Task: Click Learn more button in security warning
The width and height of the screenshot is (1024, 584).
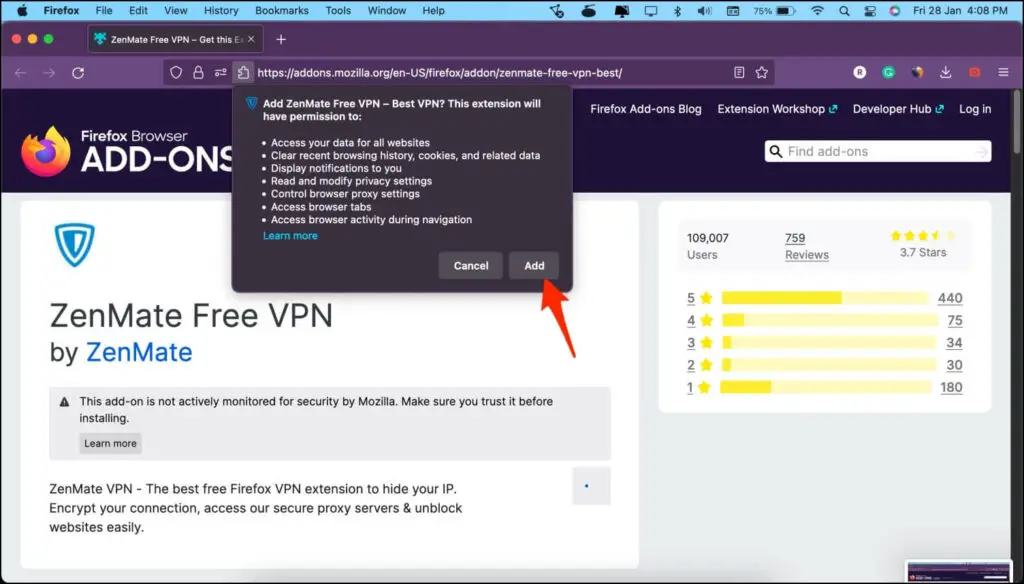Action: click(x=110, y=443)
